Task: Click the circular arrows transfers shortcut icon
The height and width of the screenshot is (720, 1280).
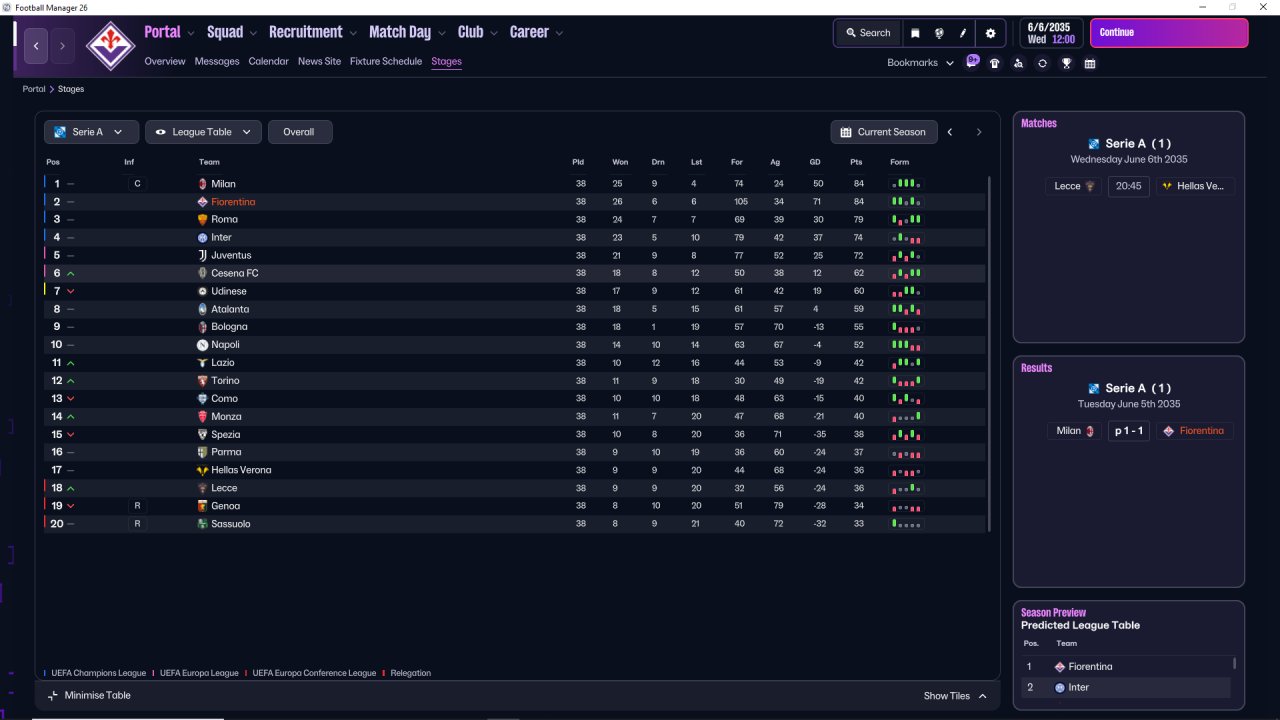Action: (x=1042, y=63)
